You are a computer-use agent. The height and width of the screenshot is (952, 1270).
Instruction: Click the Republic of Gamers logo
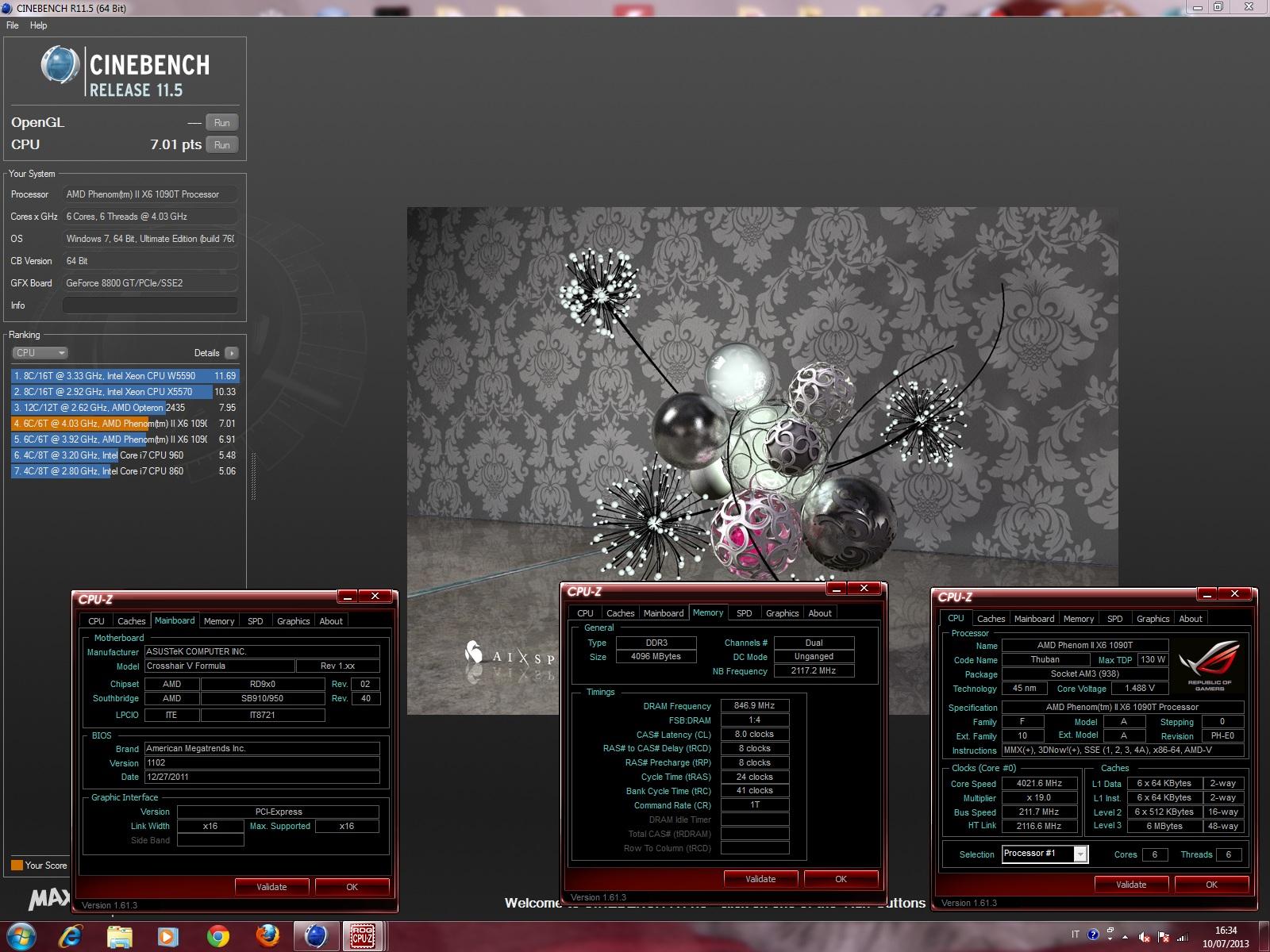[x=1210, y=666]
